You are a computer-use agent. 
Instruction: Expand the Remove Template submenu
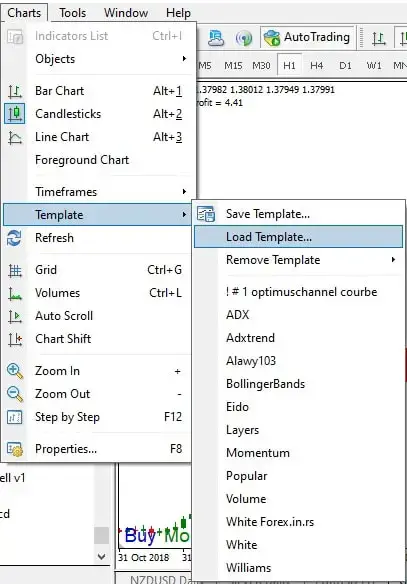[x=299, y=260]
